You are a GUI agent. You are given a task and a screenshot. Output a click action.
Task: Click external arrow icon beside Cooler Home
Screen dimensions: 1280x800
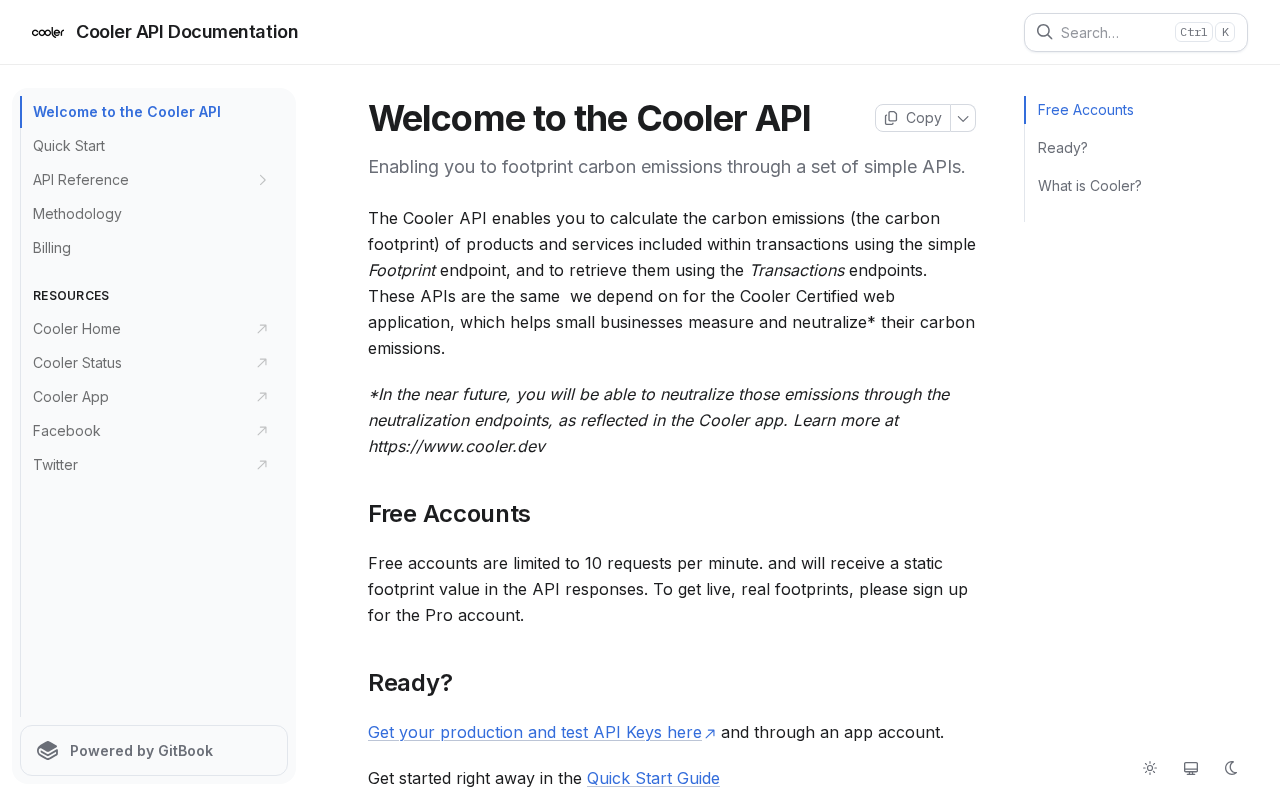(x=262, y=329)
